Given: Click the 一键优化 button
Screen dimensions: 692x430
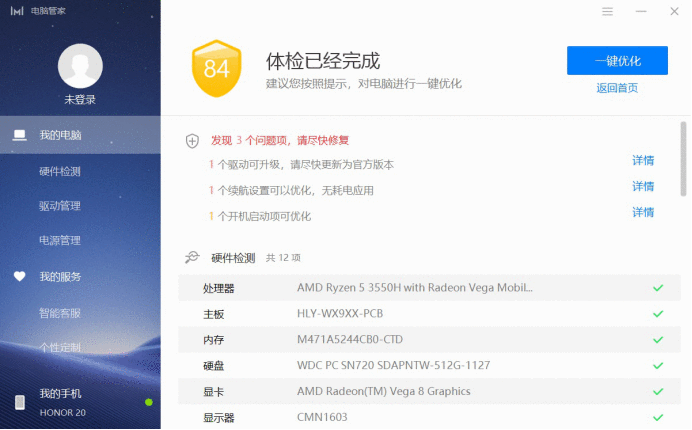Looking at the screenshot, I should pos(617,60).
